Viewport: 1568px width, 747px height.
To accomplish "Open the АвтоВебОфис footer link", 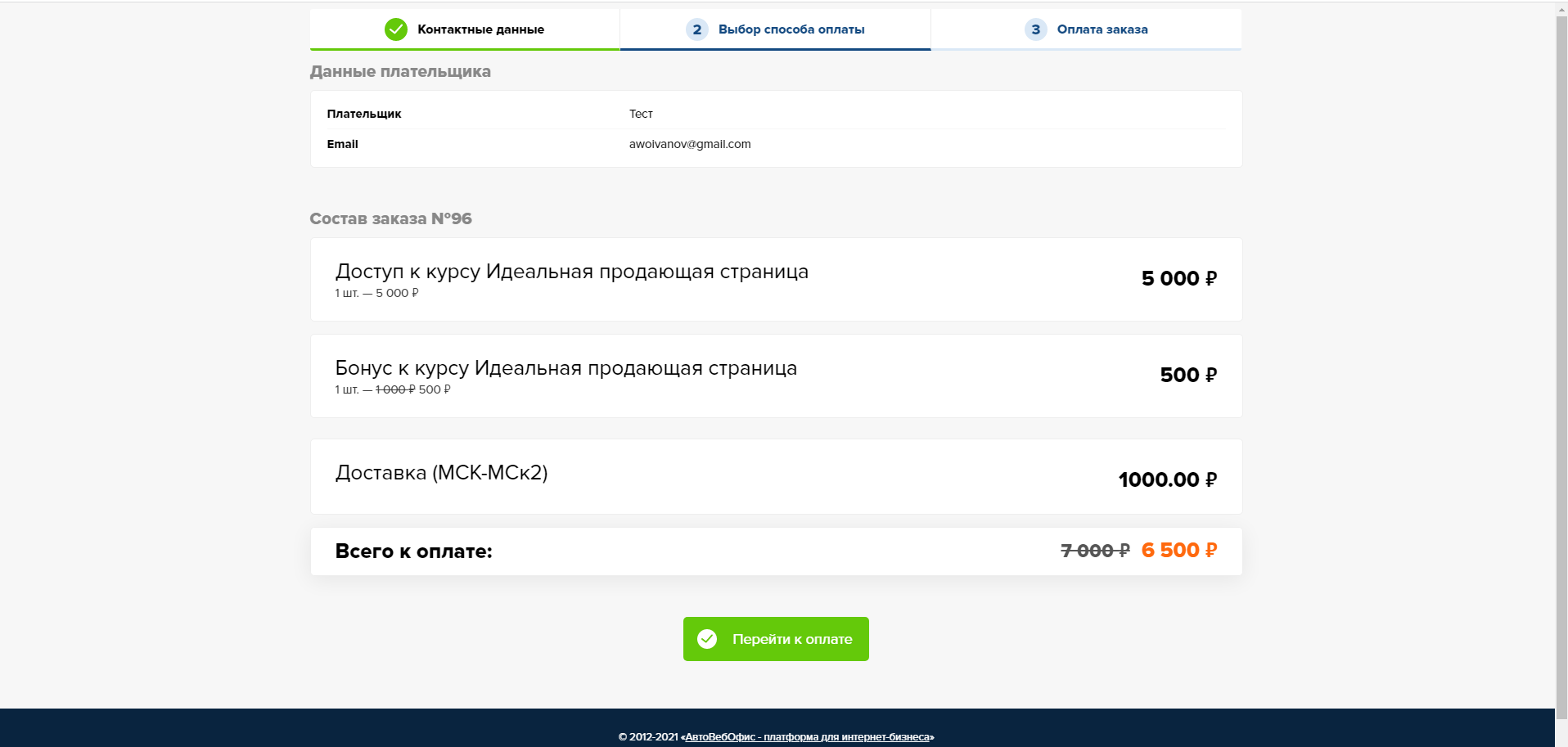I will coord(807,736).
